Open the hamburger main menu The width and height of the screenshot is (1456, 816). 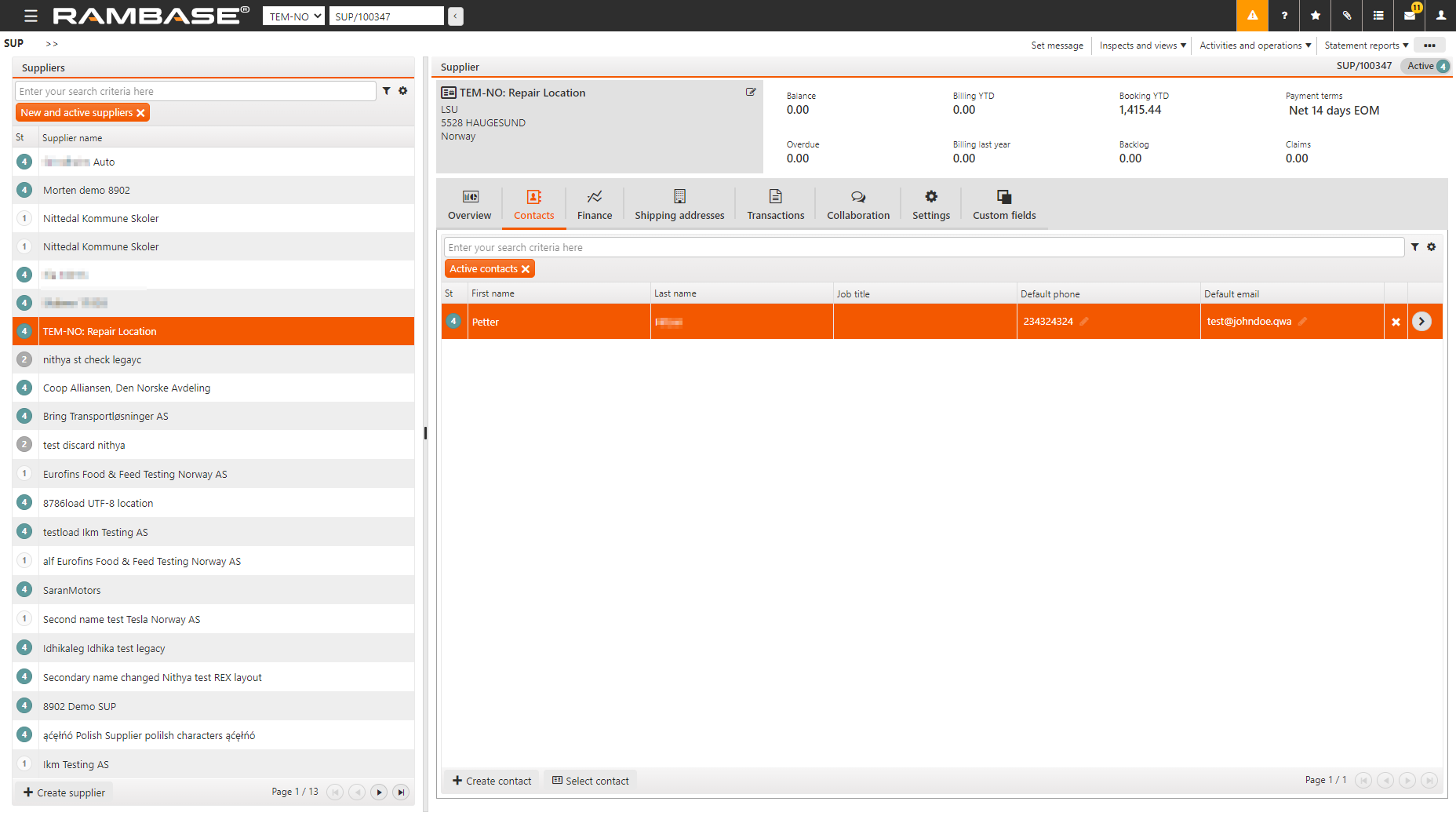[x=31, y=16]
